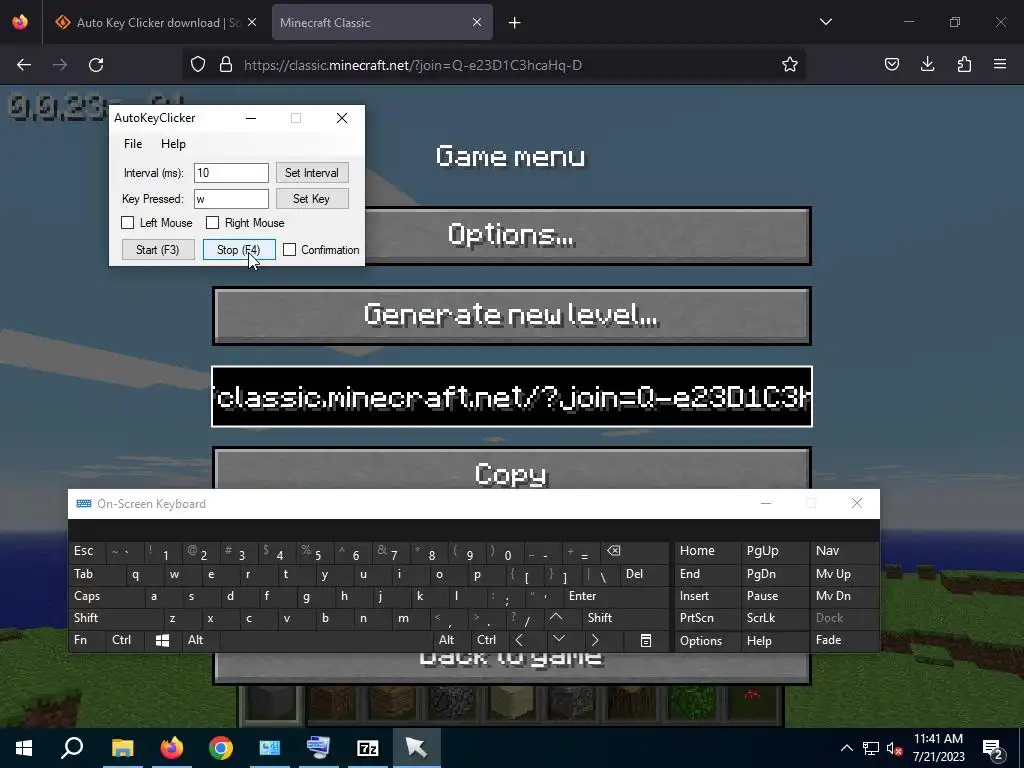Go back using the browser back arrow

pyautogui.click(x=24, y=65)
